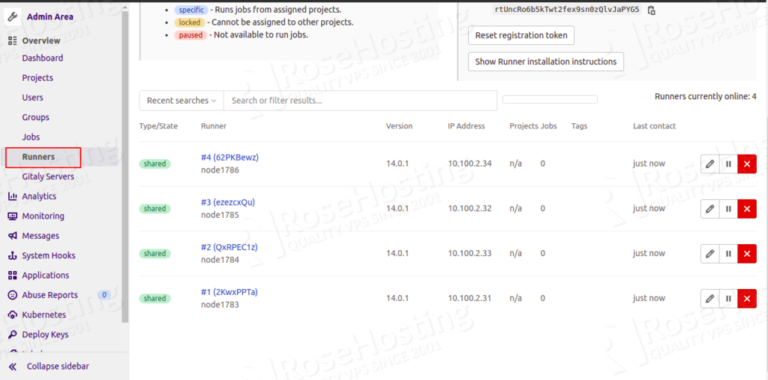Image resolution: width=768 pixels, height=380 pixels.
Task: Click the Analytics chart icon
Action: (12, 196)
